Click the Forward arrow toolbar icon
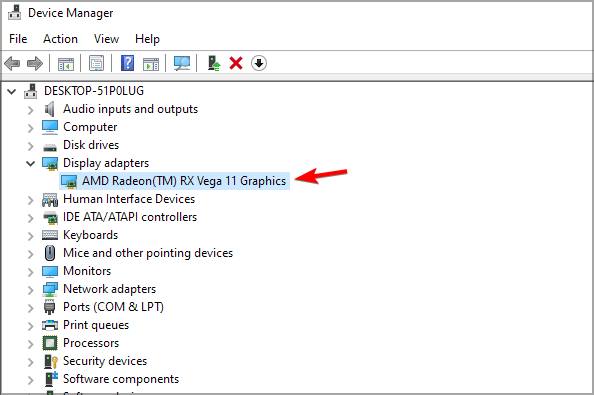Screen dimensions: 594x395 point(35,63)
